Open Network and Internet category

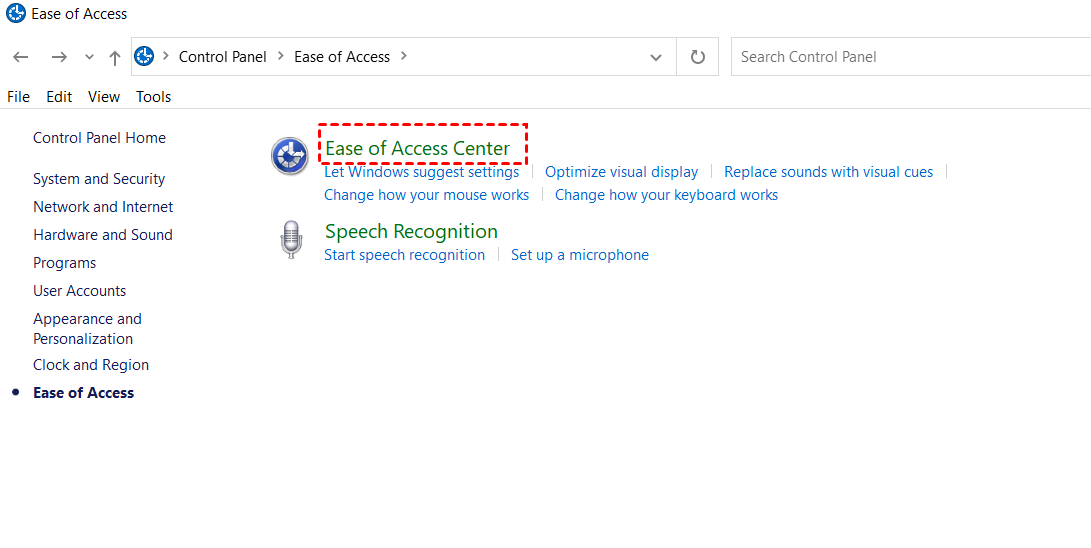[103, 207]
